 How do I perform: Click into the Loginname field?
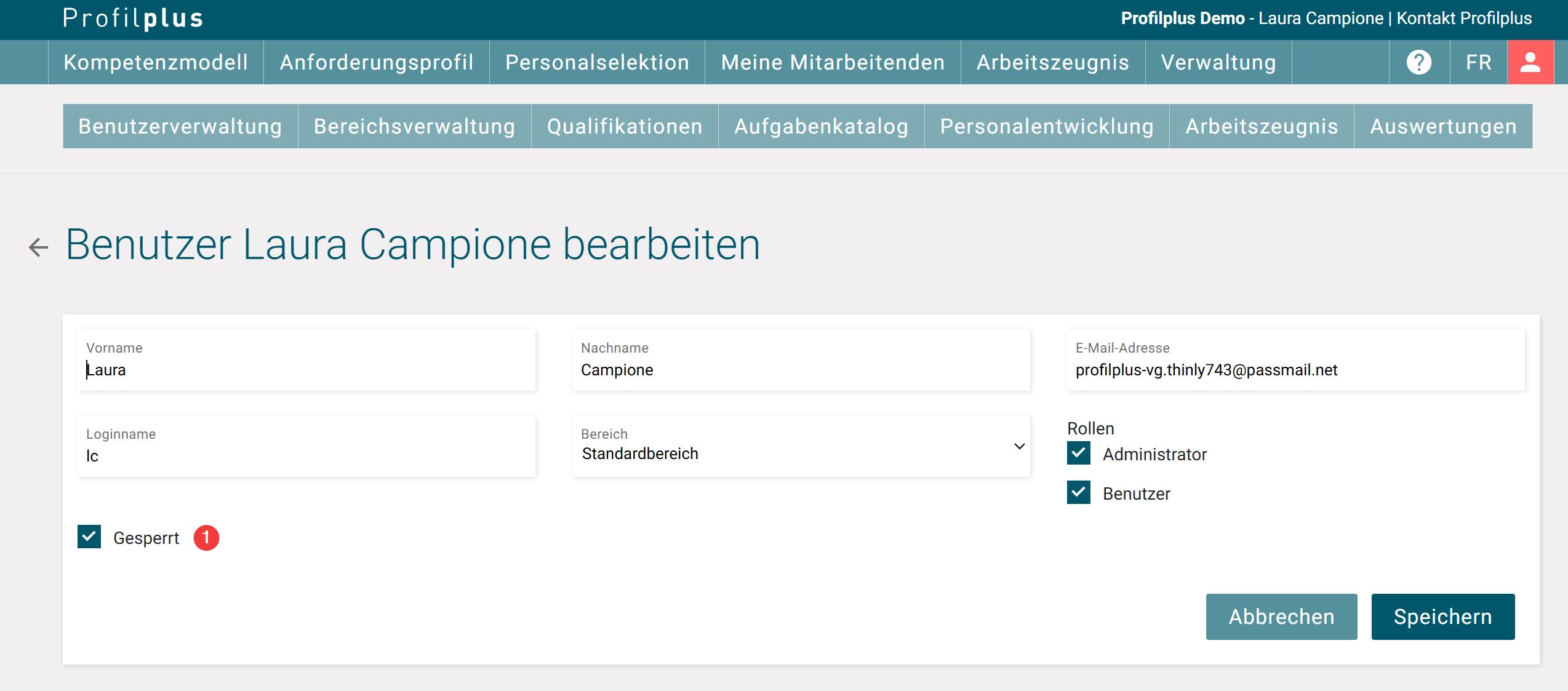point(306,456)
